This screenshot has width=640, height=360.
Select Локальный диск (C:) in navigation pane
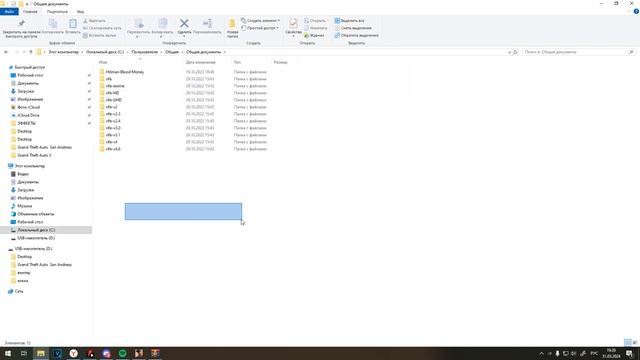[x=36, y=230]
